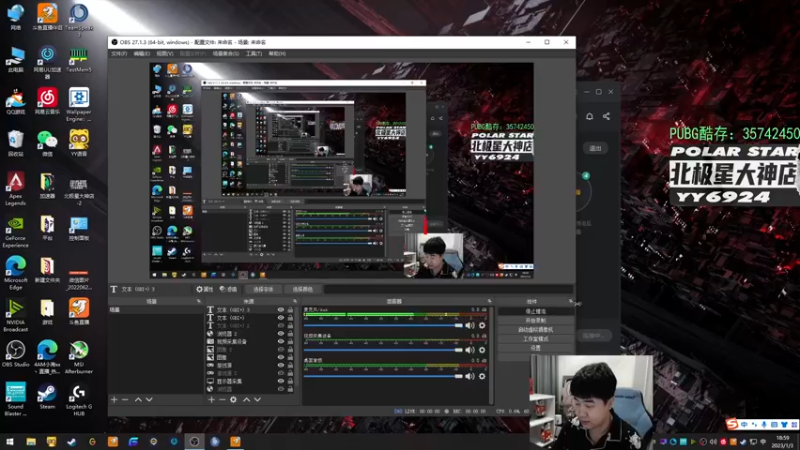The width and height of the screenshot is (800, 450).
Task: Move source down in sources toolbar
Action: point(258,399)
